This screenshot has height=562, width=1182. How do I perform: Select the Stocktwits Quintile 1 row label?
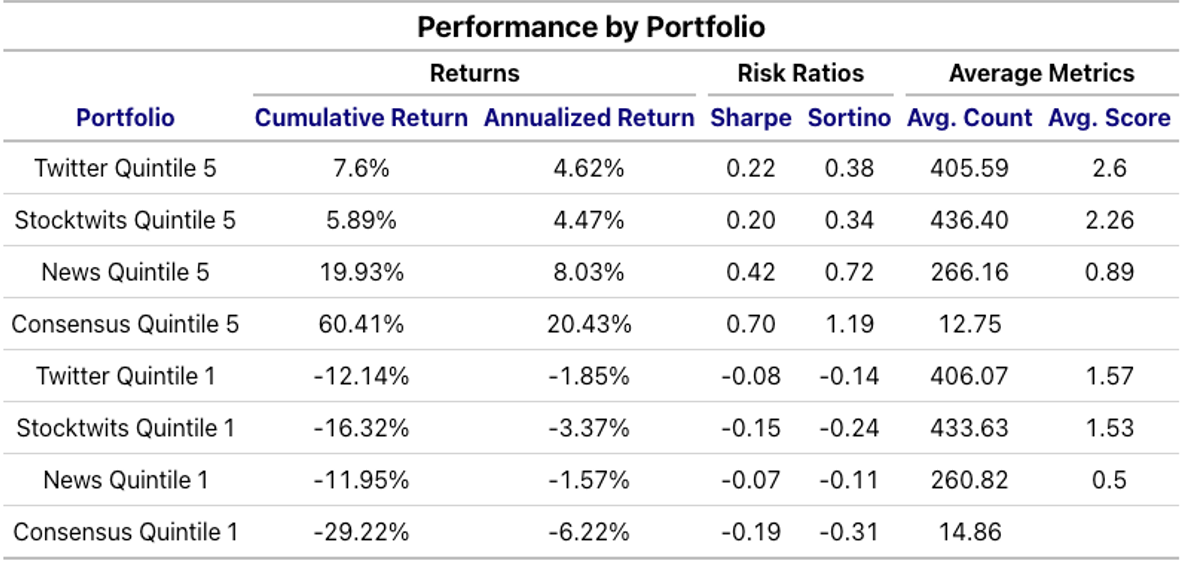(125, 428)
